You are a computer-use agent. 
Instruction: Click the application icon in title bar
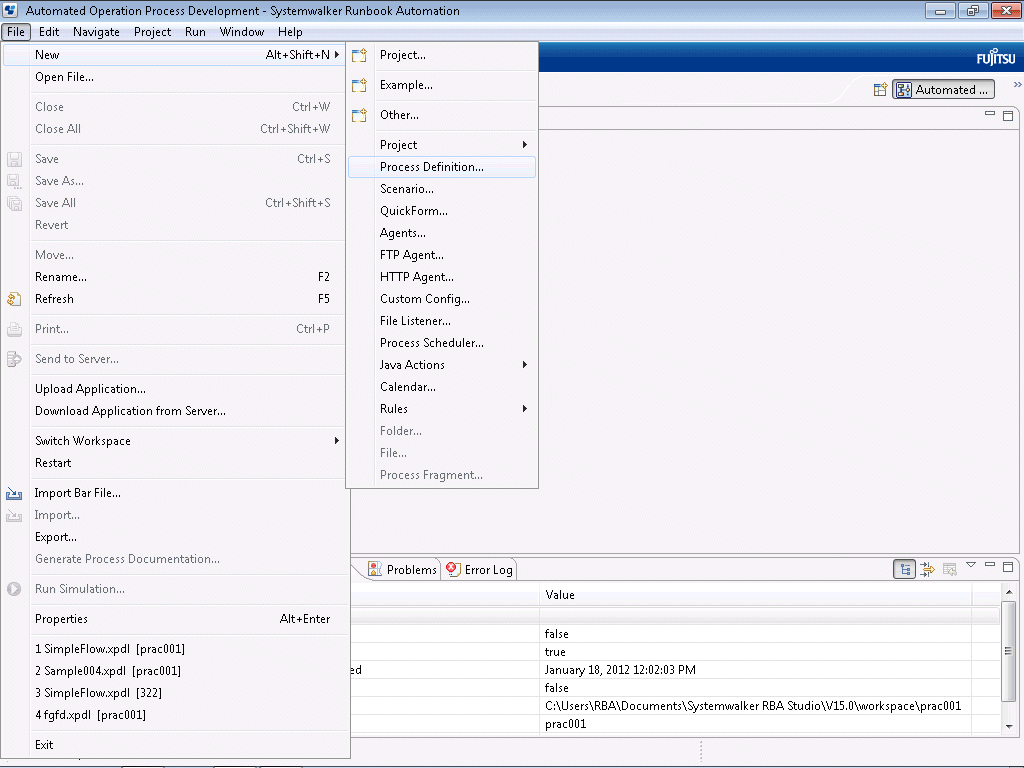[10, 10]
